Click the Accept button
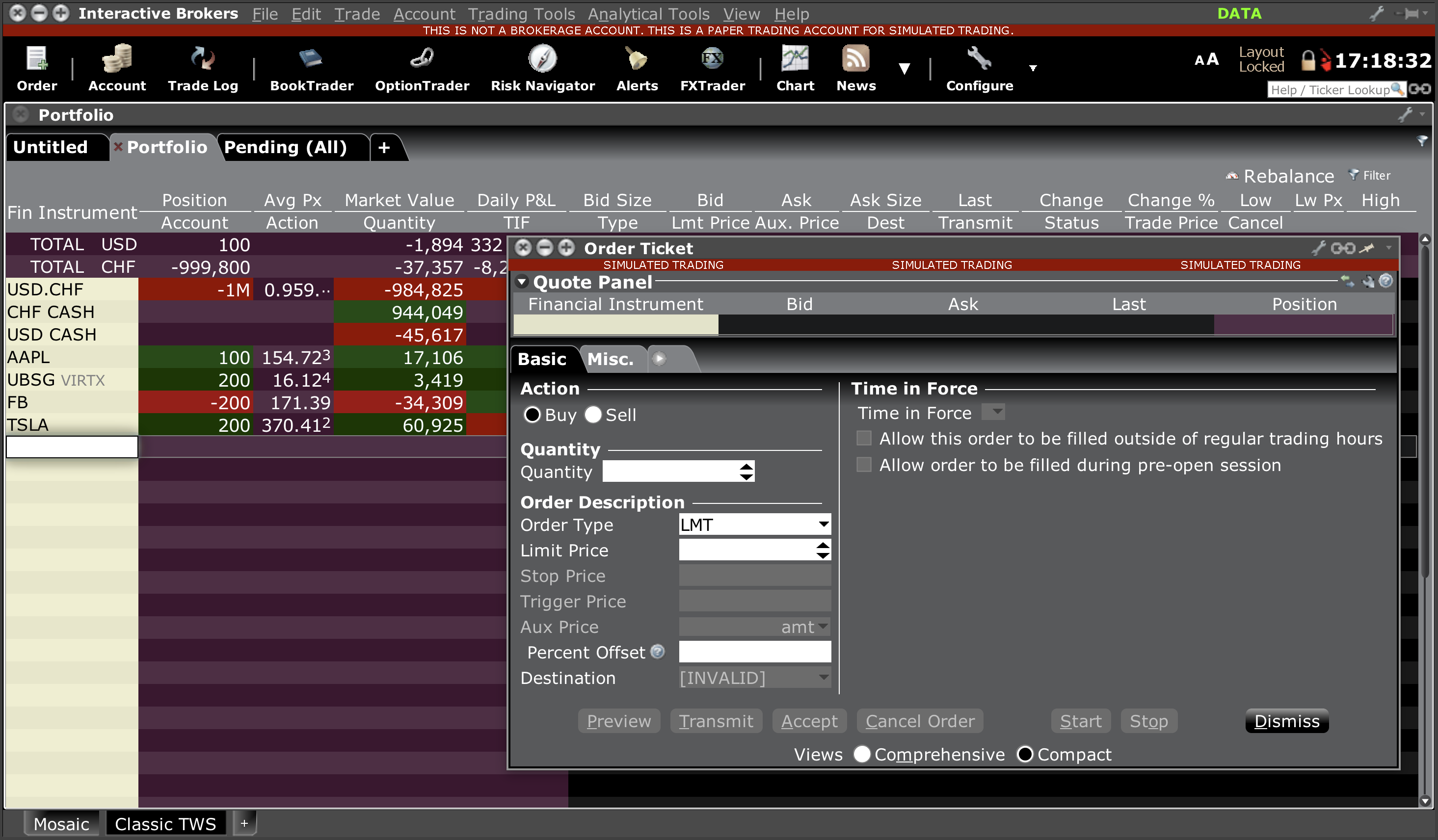This screenshot has width=1438, height=840. pyautogui.click(x=809, y=721)
